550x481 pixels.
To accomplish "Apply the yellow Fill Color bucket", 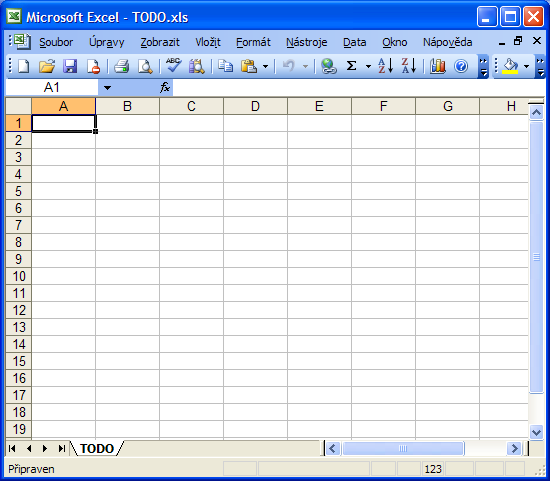I will 510,66.
